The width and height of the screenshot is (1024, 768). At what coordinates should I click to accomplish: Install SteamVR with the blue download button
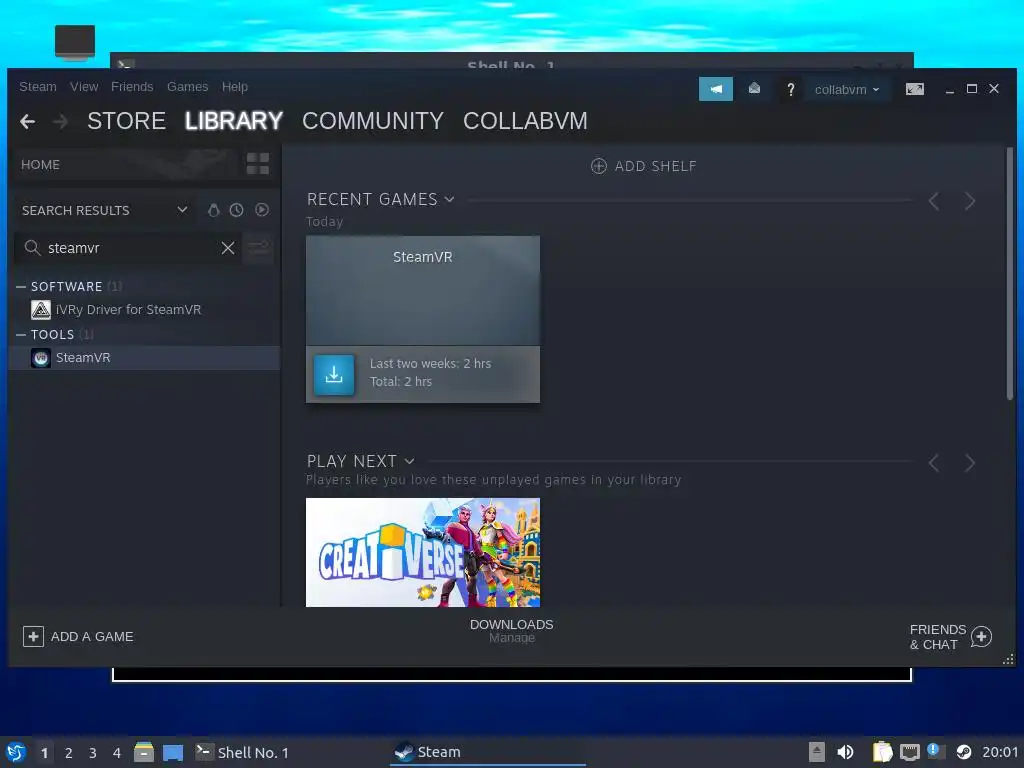tap(334, 375)
